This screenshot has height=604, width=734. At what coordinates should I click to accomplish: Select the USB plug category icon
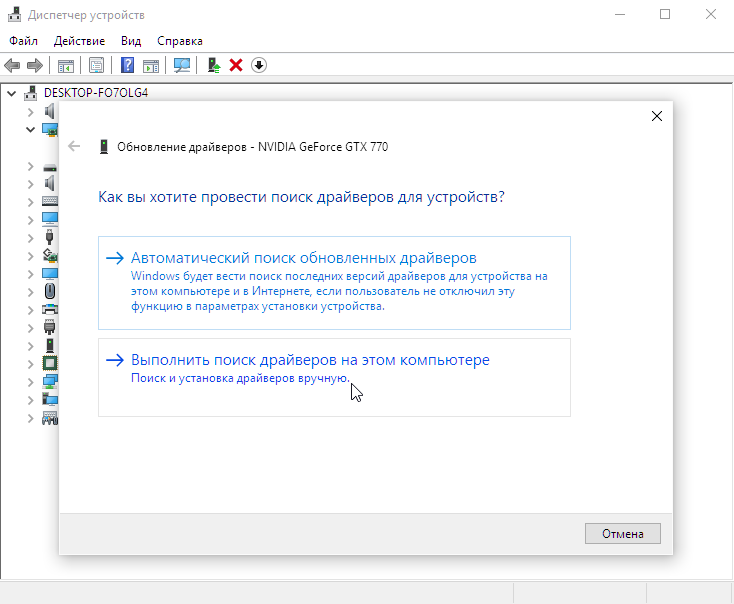point(50,237)
